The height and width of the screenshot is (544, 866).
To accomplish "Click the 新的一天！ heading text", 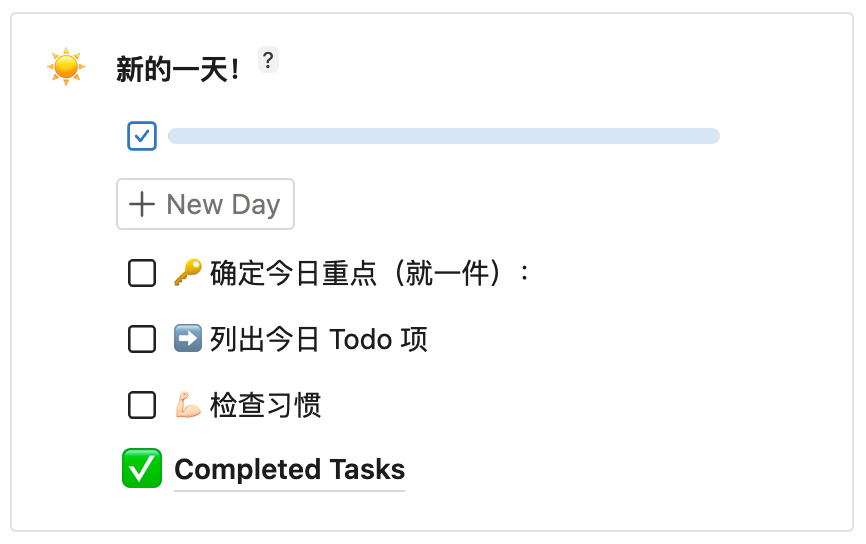I will click(x=177, y=69).
